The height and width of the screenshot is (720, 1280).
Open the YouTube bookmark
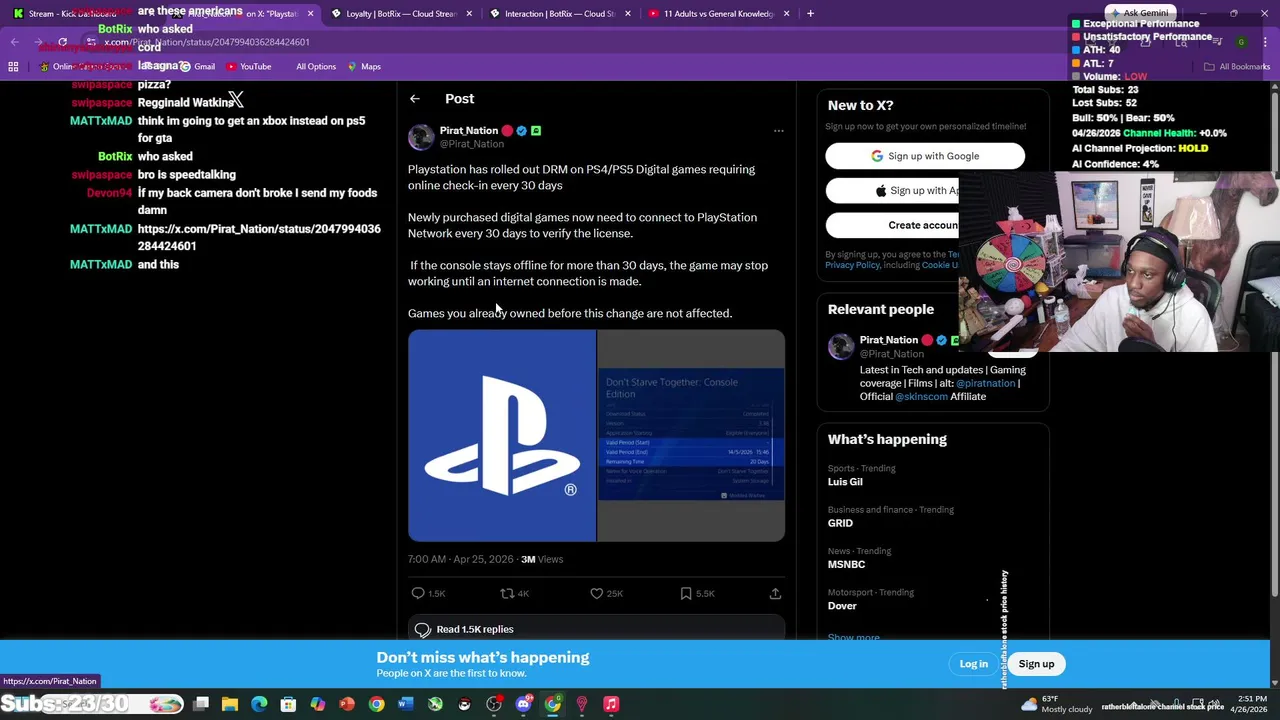click(x=249, y=67)
